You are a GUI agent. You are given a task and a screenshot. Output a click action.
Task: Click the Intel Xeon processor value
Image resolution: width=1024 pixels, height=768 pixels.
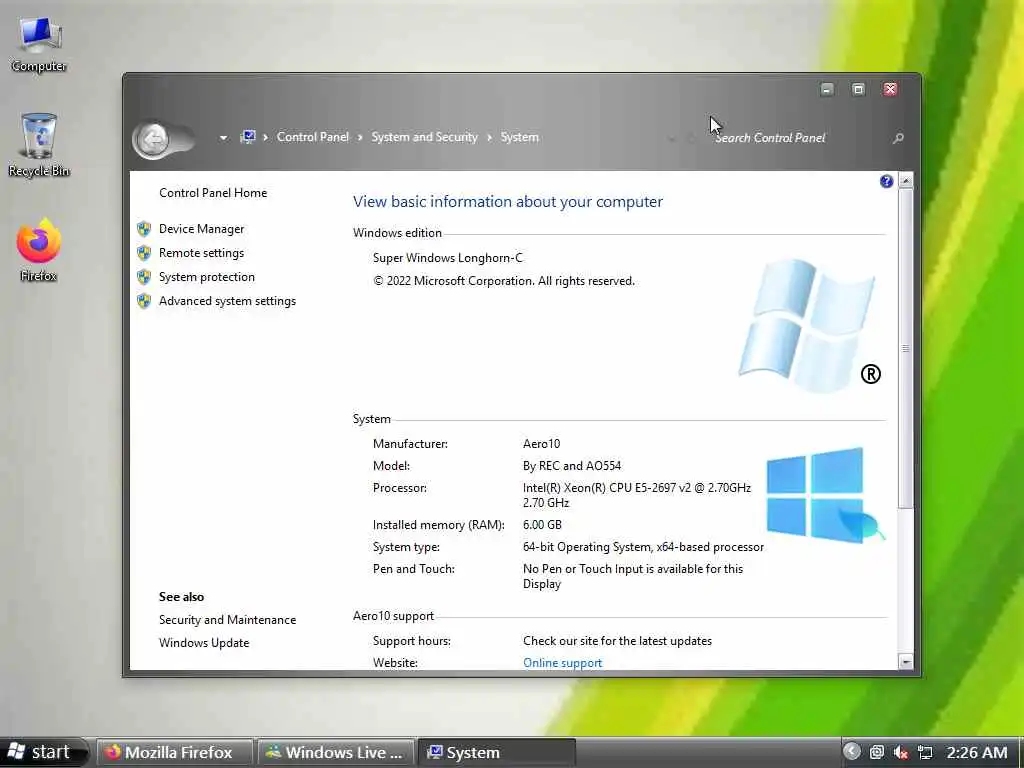(x=637, y=495)
